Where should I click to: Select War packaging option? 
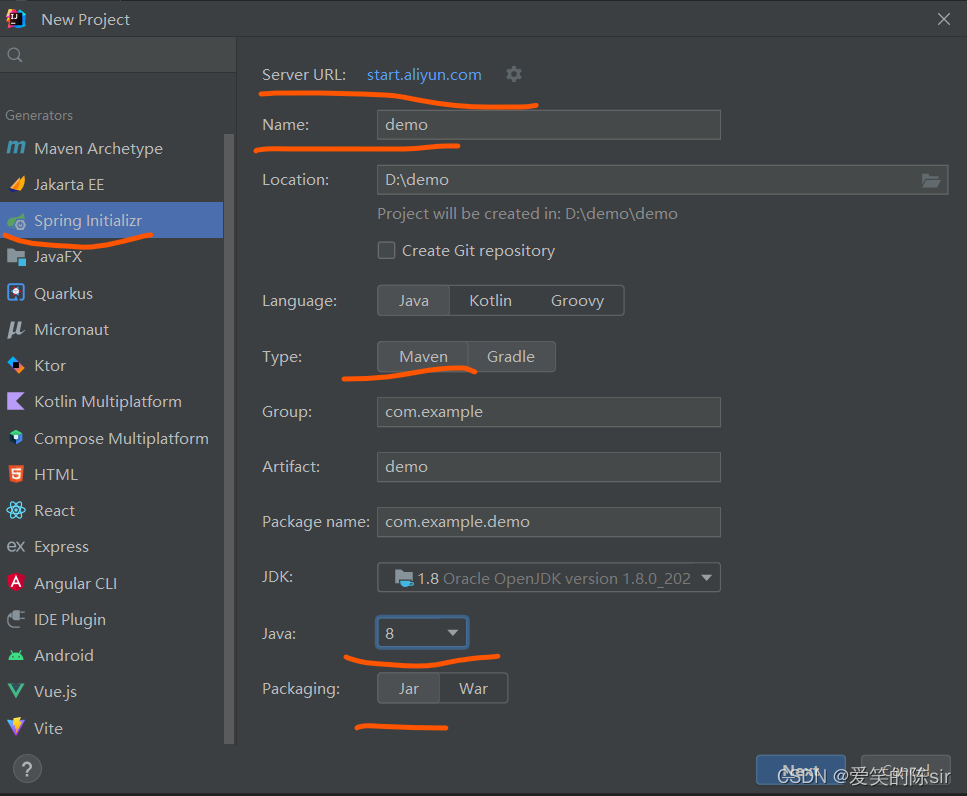click(473, 689)
